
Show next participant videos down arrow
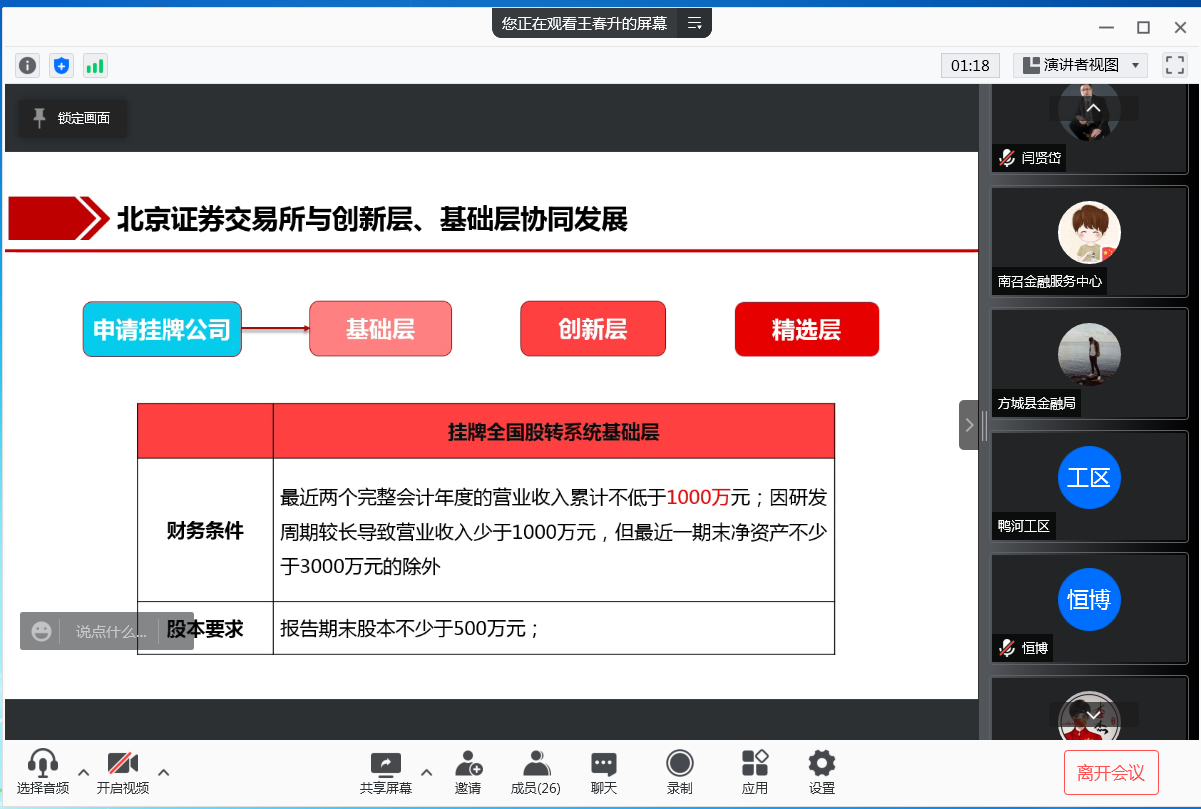click(x=1094, y=714)
